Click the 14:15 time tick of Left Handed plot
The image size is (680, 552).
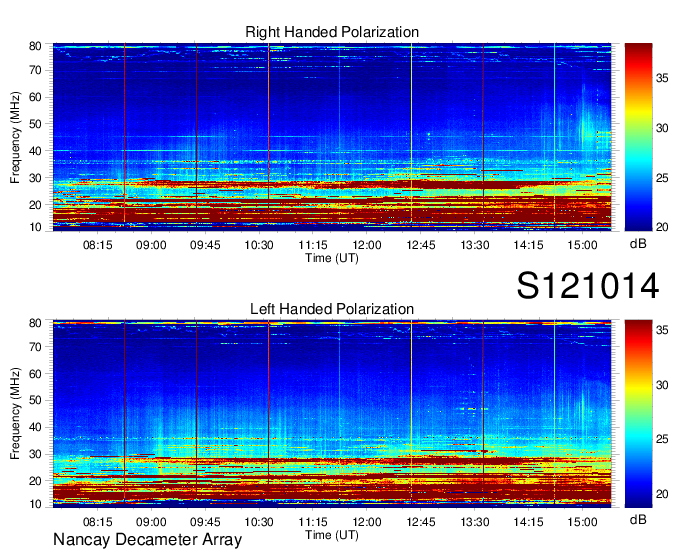(529, 522)
